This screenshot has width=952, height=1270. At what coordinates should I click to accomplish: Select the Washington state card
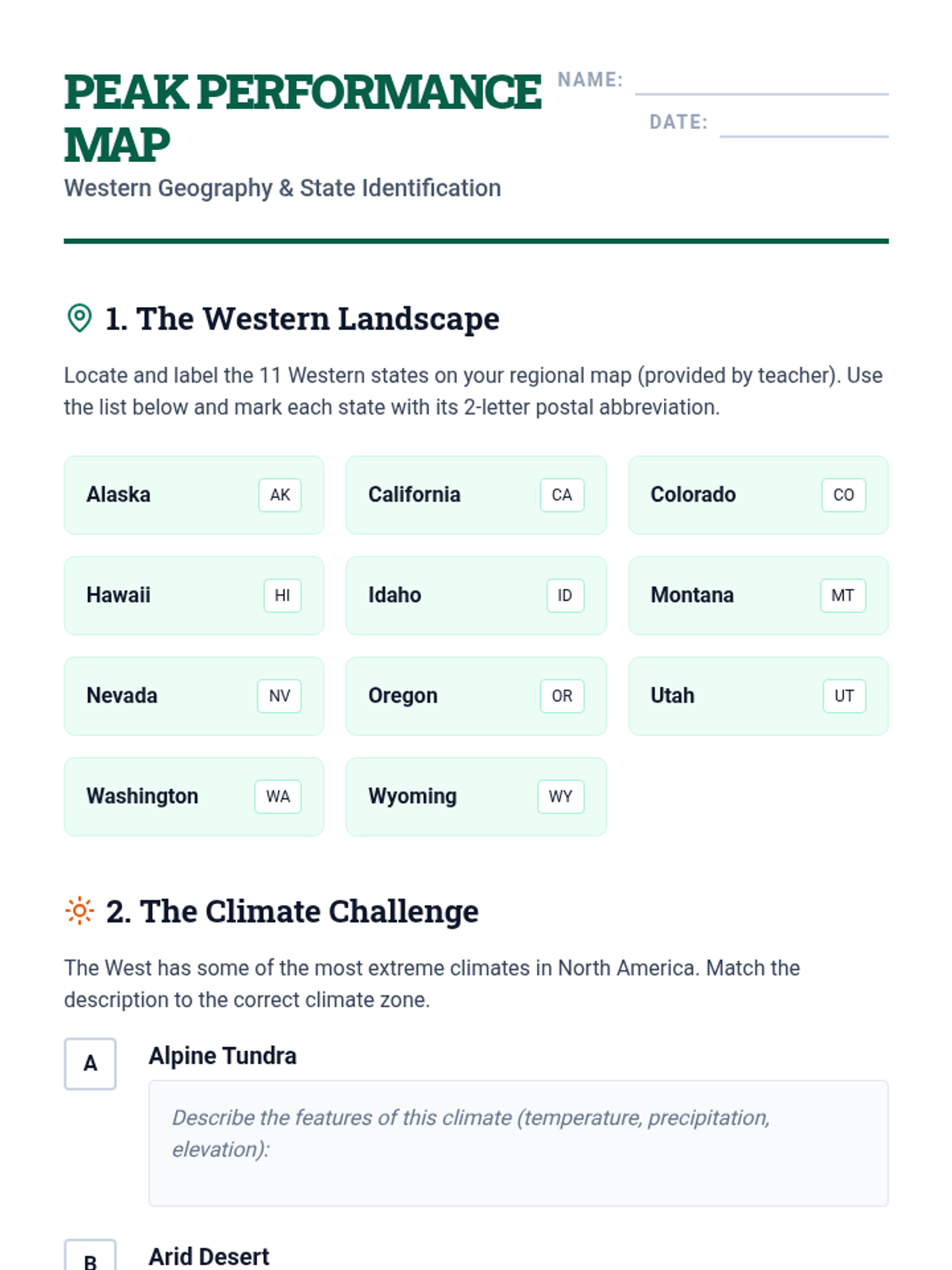(x=194, y=797)
